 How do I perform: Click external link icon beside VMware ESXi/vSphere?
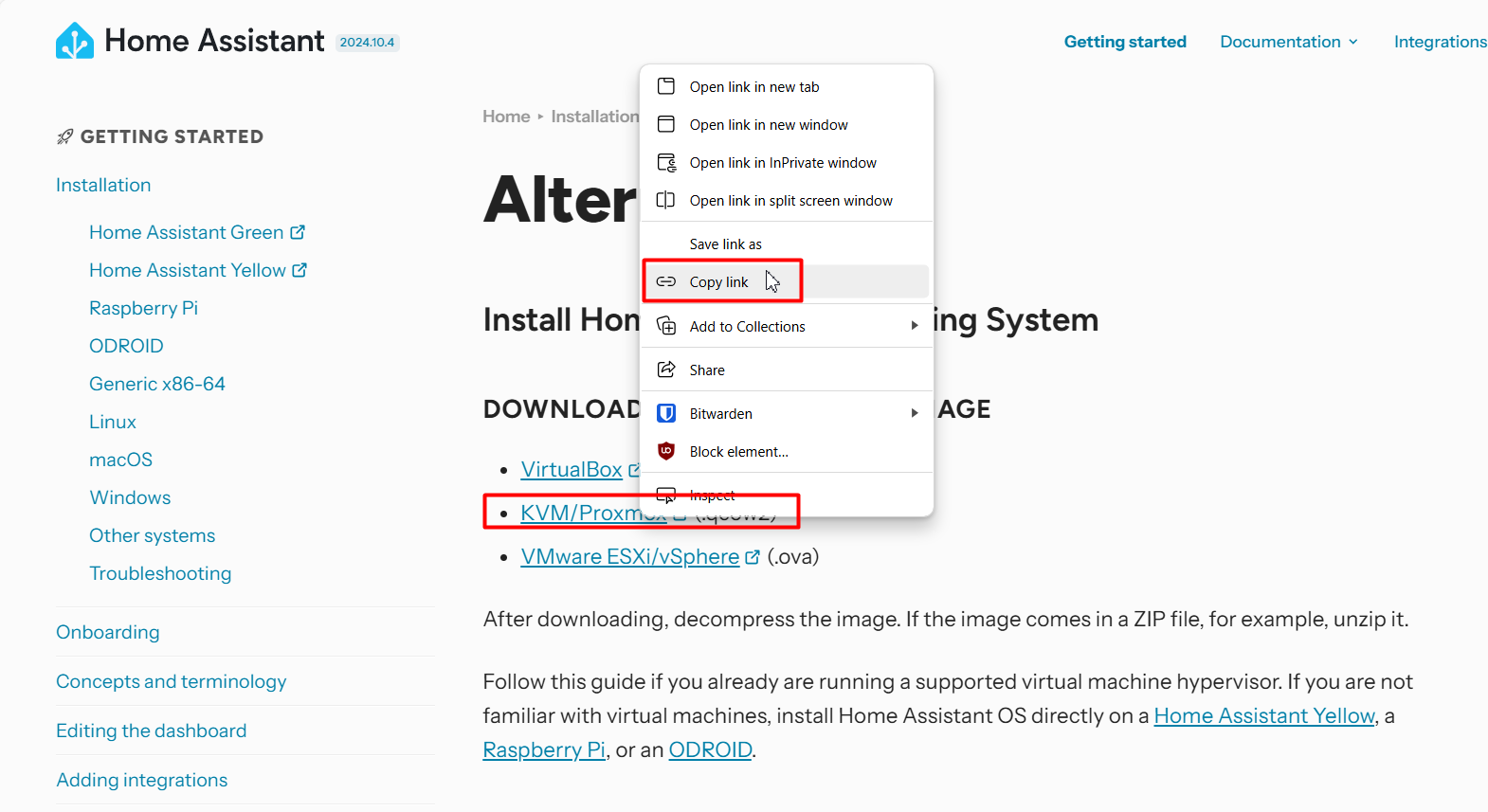[753, 557]
